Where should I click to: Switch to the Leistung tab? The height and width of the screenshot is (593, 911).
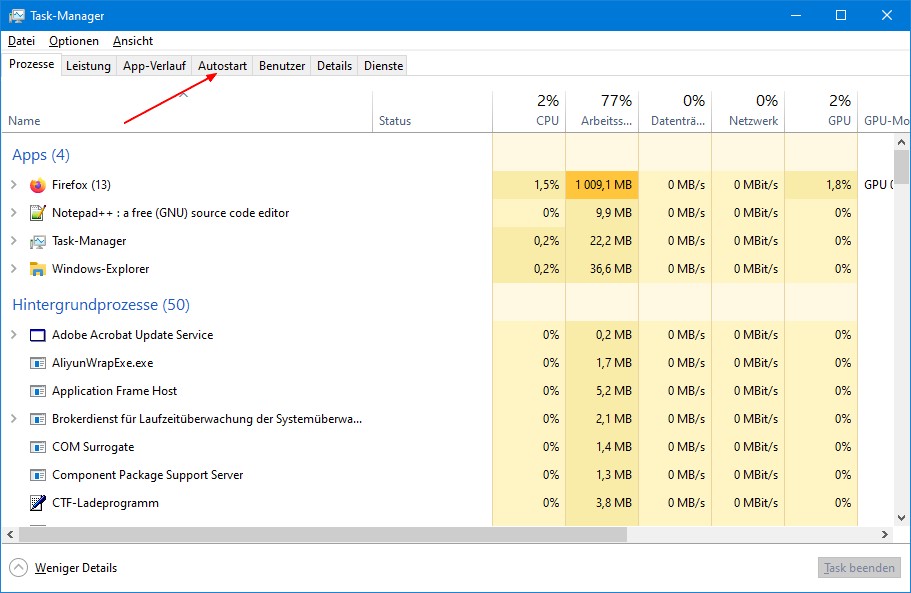point(88,66)
